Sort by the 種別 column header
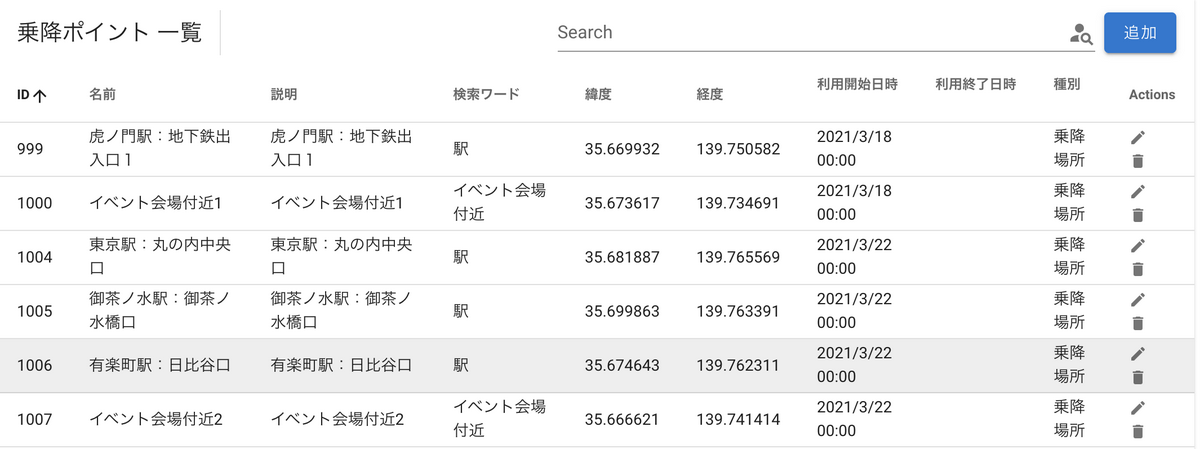1200x449 pixels. 1066,84
